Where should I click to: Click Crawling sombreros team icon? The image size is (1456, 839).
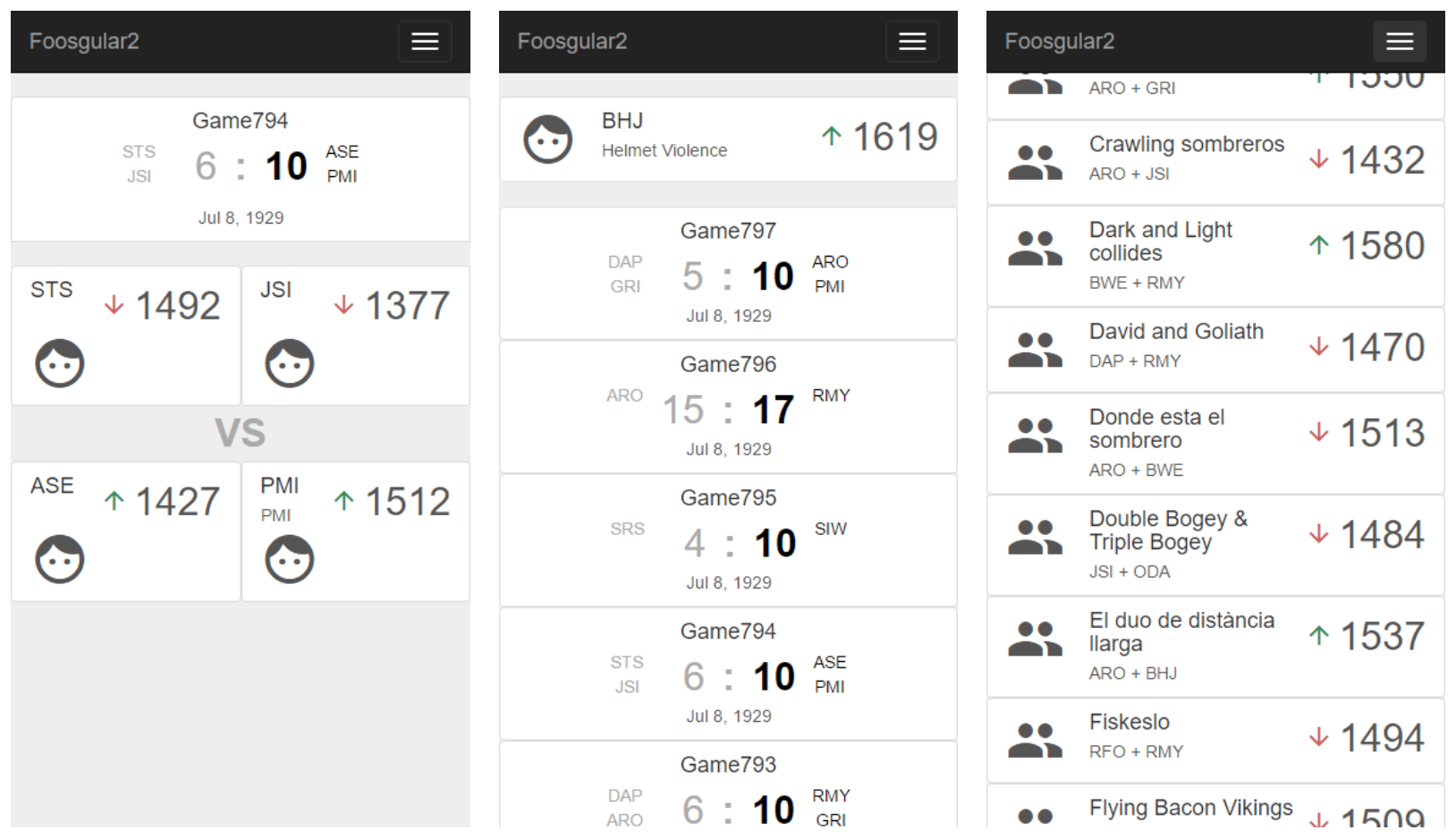(x=1035, y=163)
